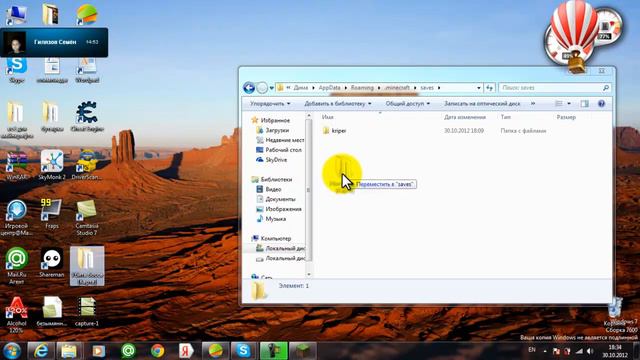Select the WinRAR desktop shortcut
This screenshot has width=640, height=360.
point(17,165)
